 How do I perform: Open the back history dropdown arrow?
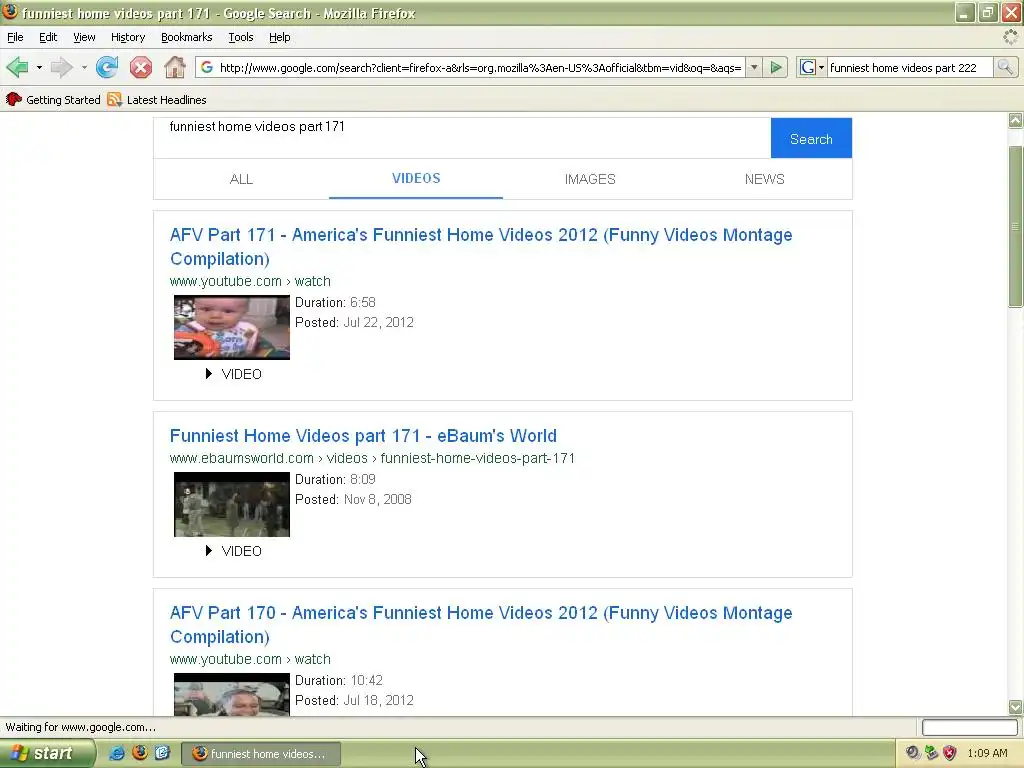pyautogui.click(x=39, y=67)
